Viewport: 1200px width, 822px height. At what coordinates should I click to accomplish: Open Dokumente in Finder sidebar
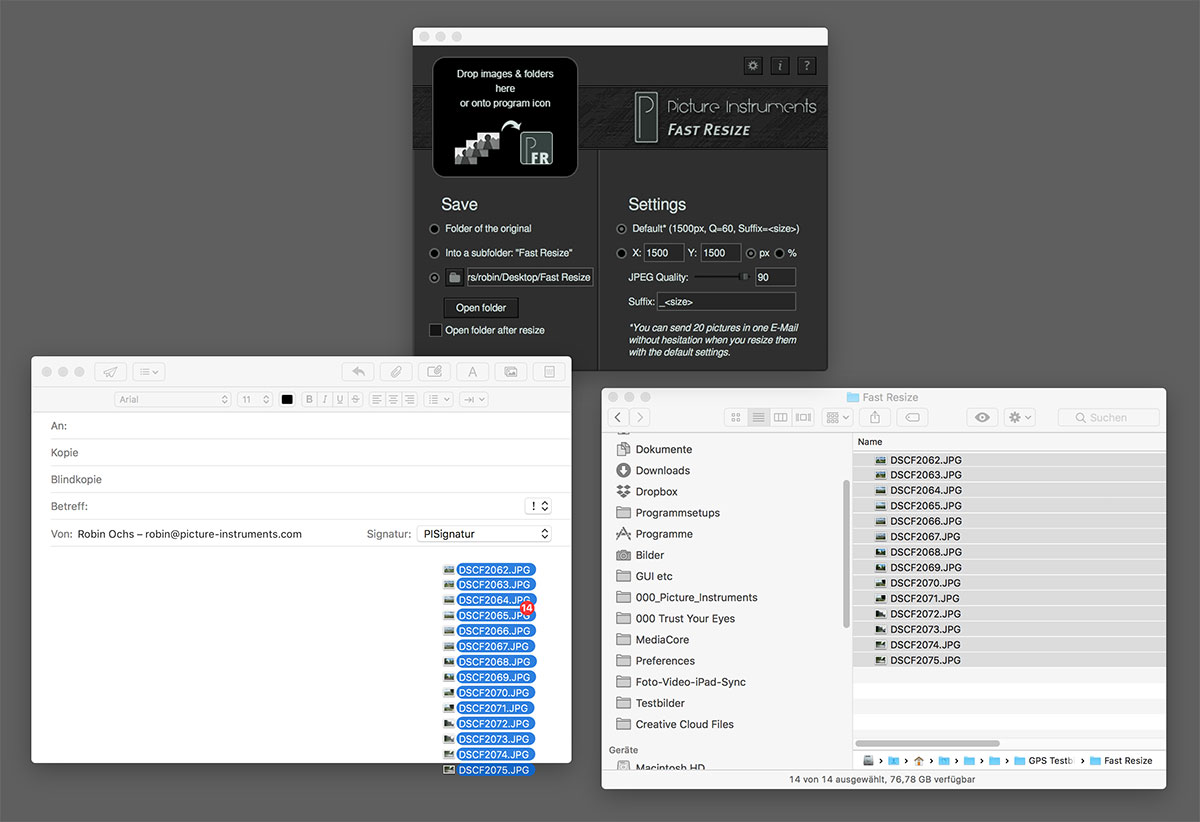tap(663, 449)
